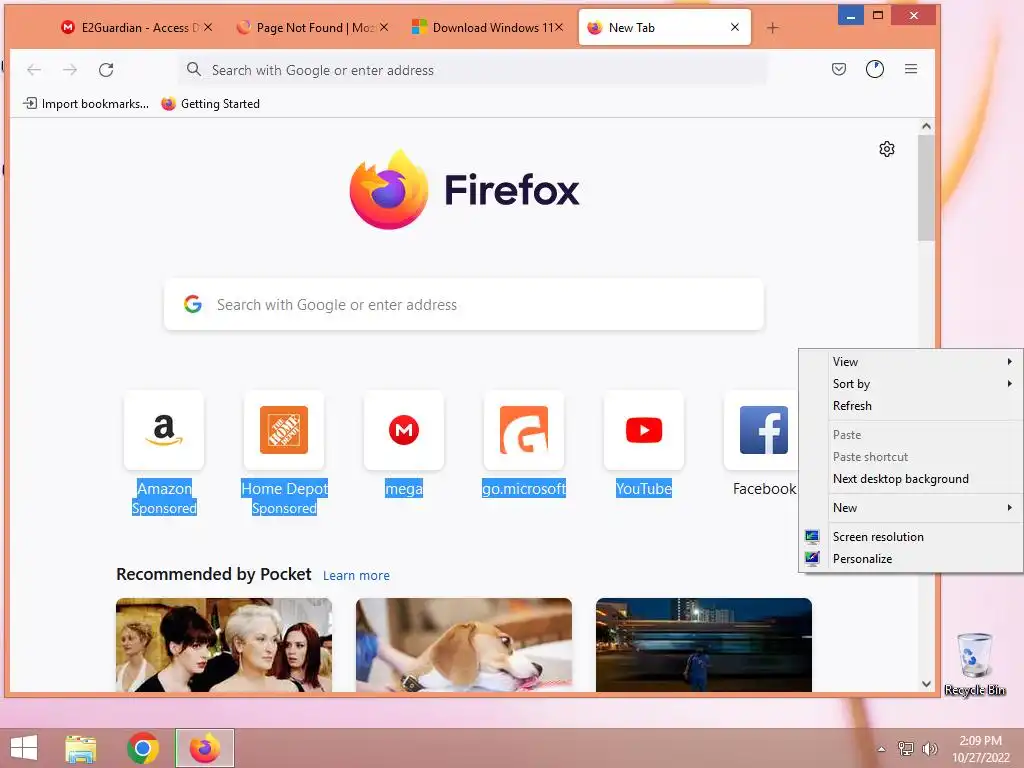
Task: Click Import bookmarks in the bookmarks toolbar
Action: pos(86,104)
